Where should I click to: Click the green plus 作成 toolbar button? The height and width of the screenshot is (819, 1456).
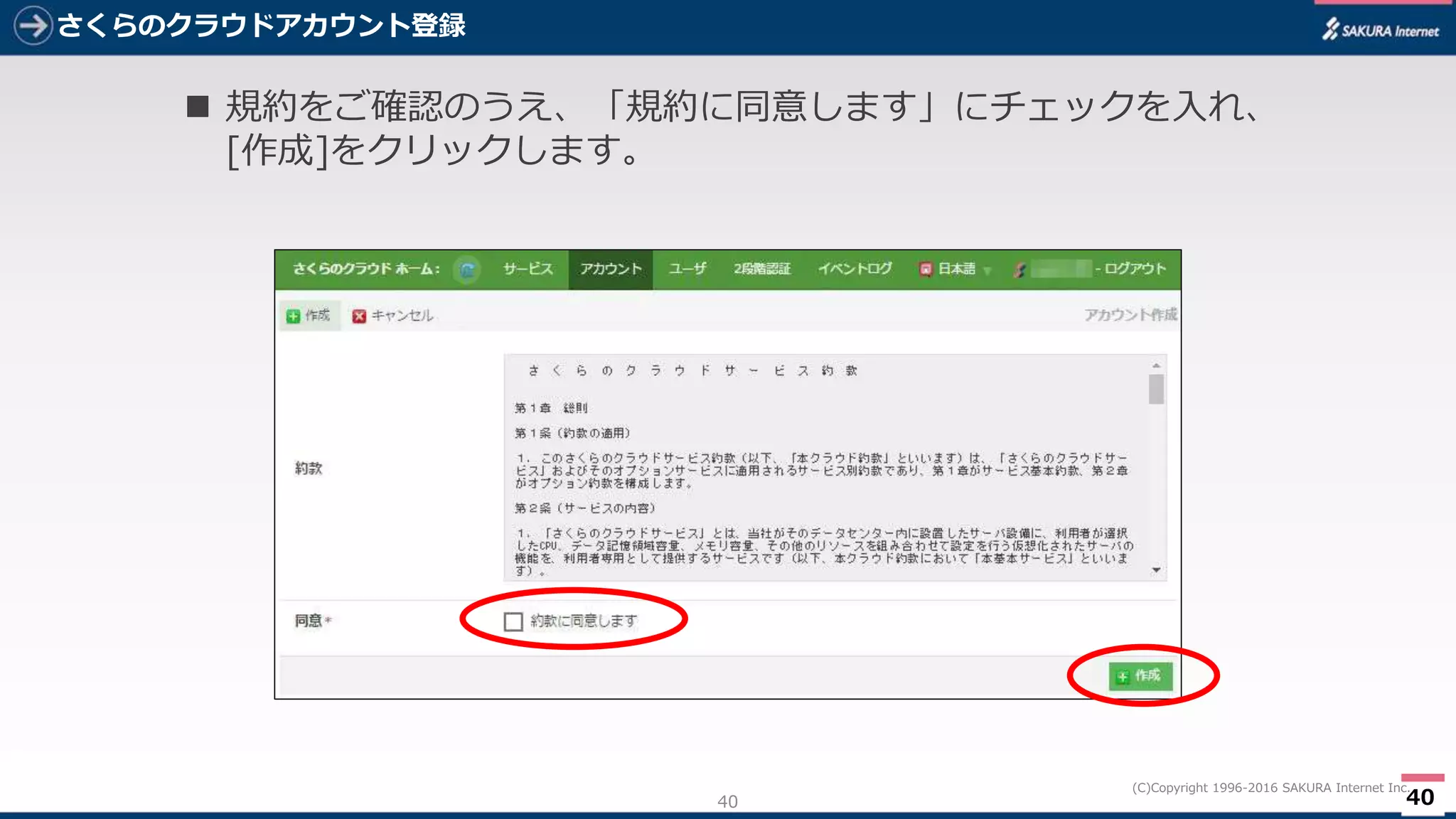tap(309, 315)
